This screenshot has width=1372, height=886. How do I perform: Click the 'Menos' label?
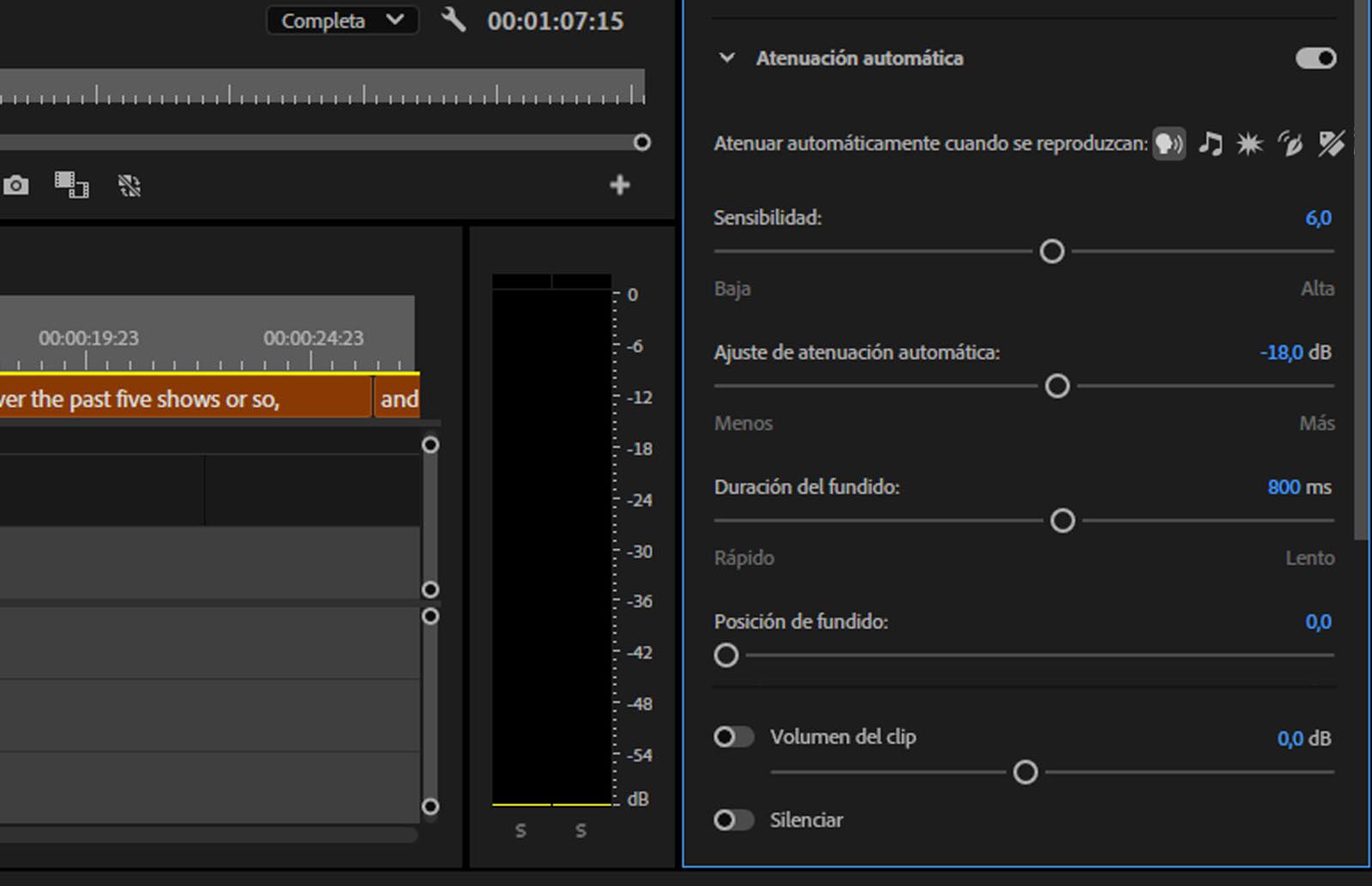(743, 424)
